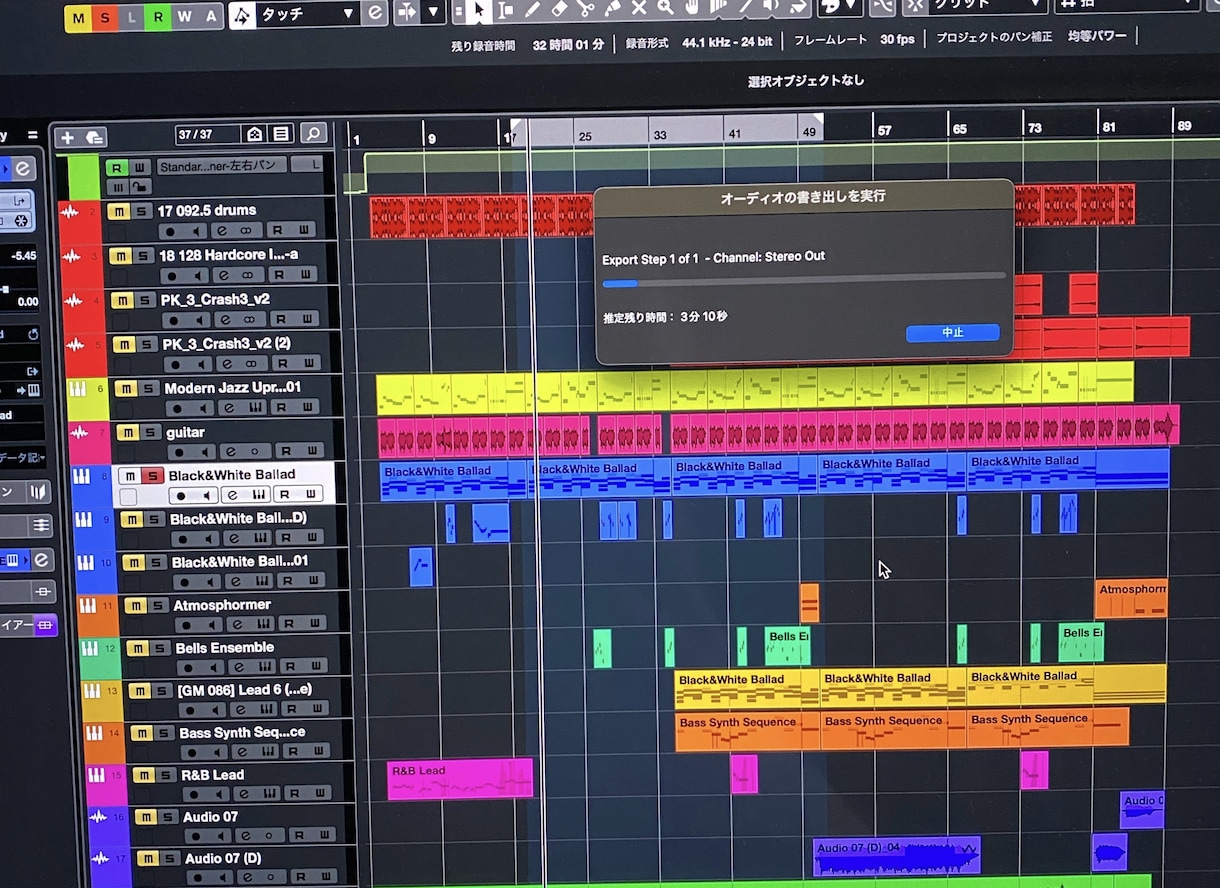Toggle global Read R automation button
This screenshot has width=1220, height=888.
[x=158, y=16]
